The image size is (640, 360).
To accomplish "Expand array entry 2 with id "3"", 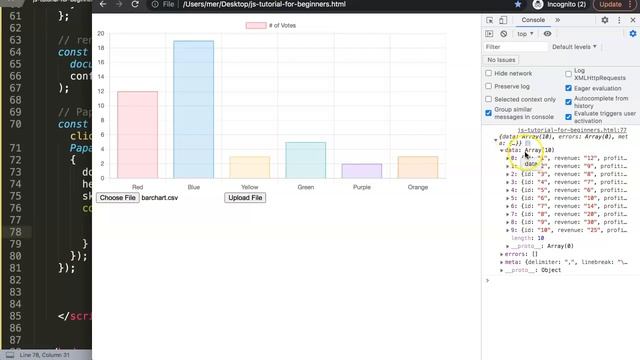I will 508,174.
